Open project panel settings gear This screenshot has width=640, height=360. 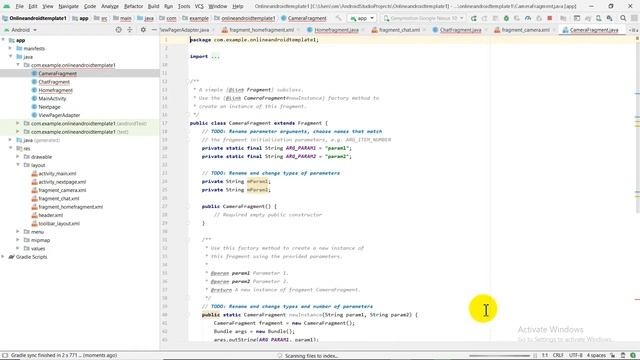(x=143, y=30)
